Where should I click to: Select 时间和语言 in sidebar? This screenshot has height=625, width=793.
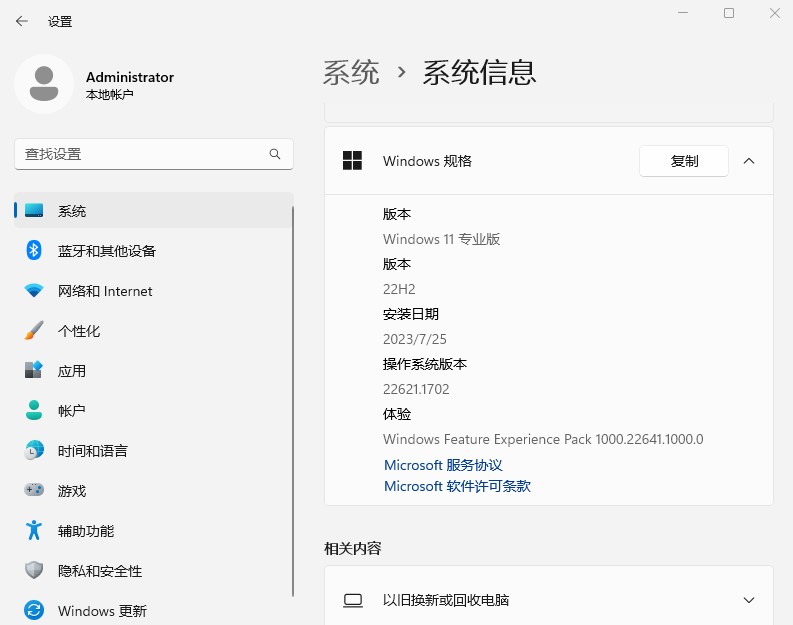[x=92, y=451]
